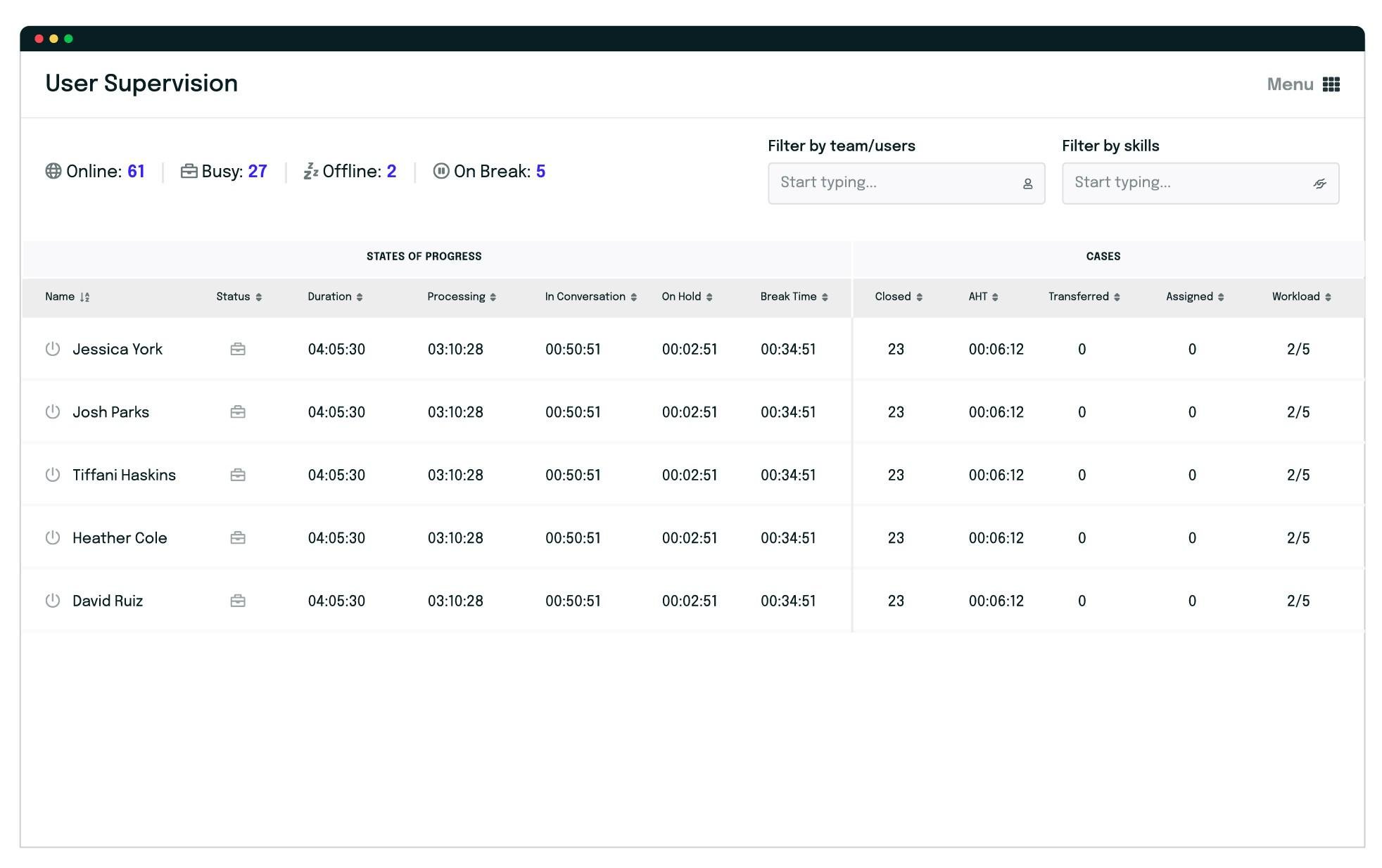Open Heather Cole's user row
This screenshot has width=1382, height=868.
point(692,538)
